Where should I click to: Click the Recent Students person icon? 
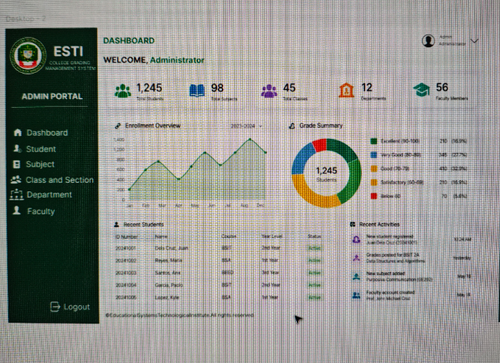[117, 224]
